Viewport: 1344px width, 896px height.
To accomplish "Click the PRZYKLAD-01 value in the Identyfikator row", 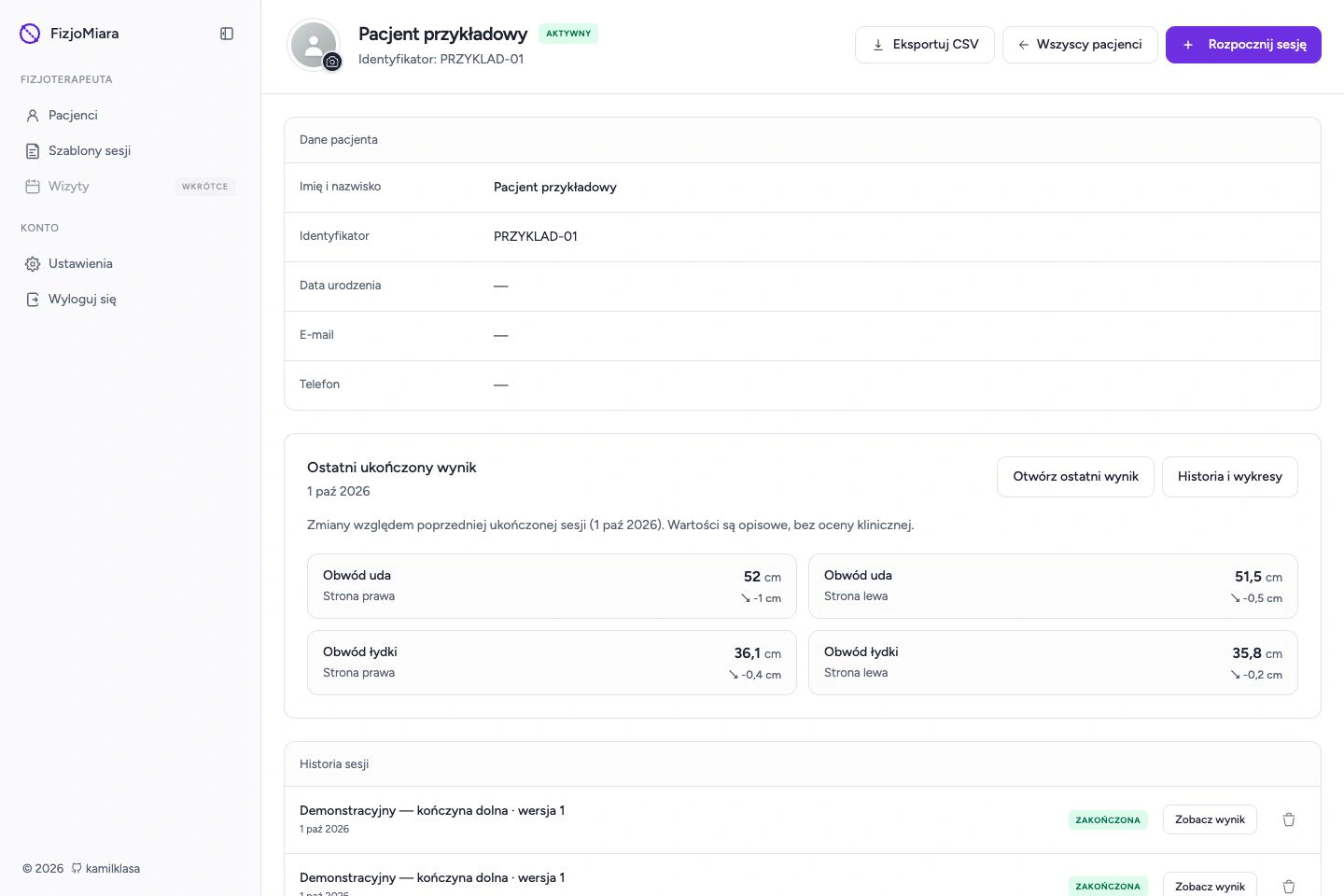I will coord(536,237).
